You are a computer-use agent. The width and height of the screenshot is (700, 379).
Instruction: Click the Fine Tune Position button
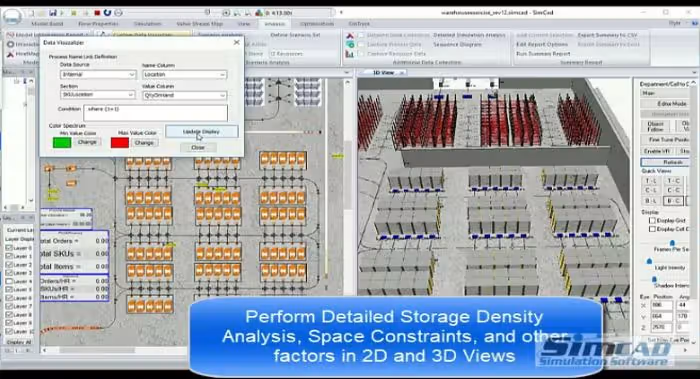(665, 139)
